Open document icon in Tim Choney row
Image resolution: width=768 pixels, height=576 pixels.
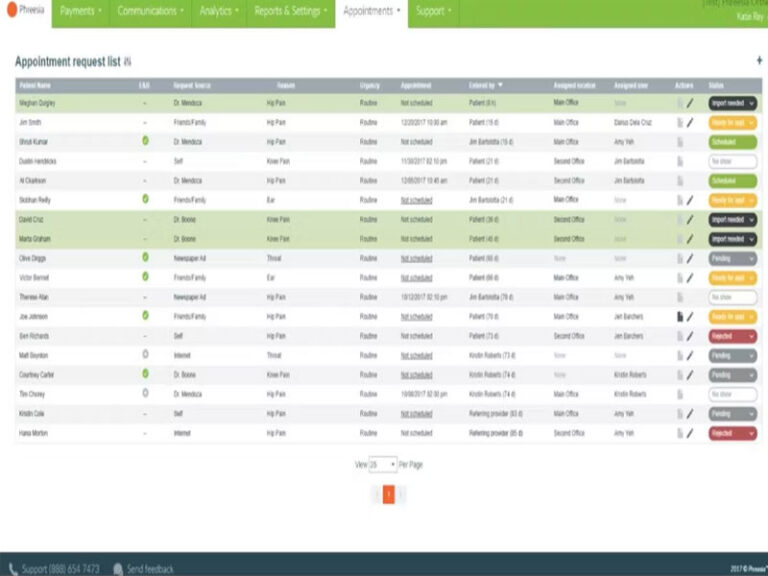pos(680,394)
